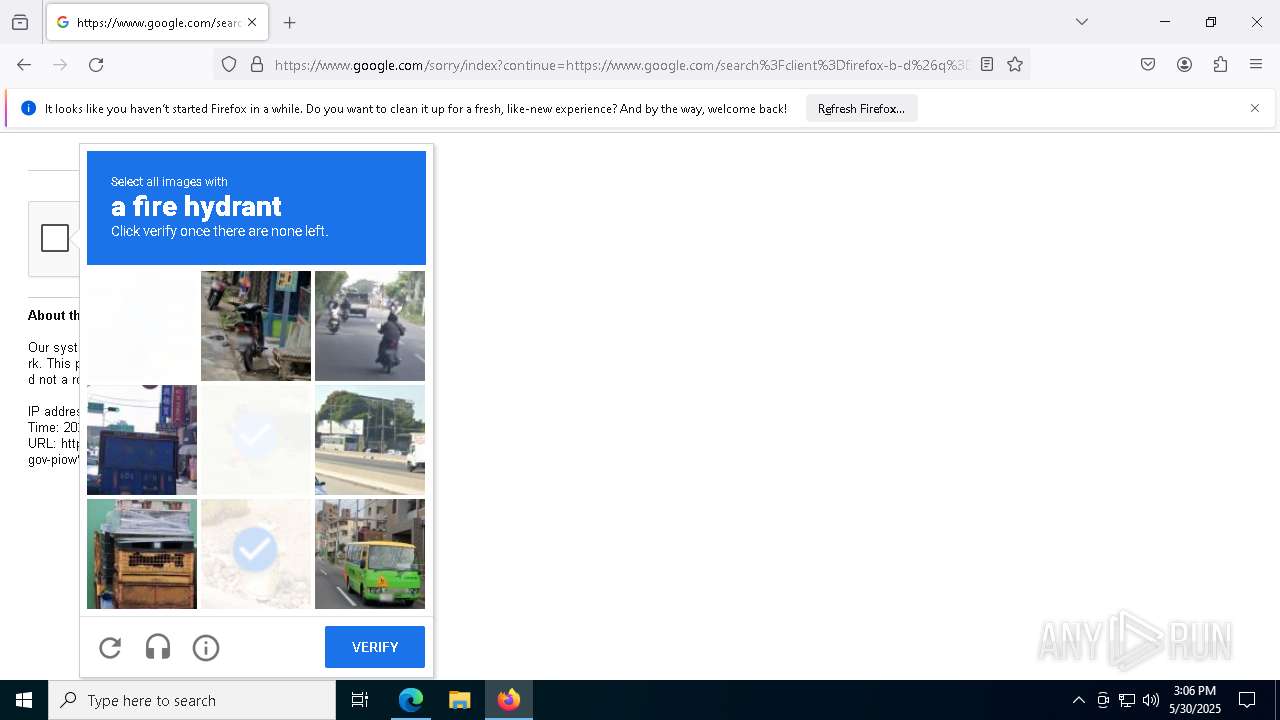
Task: Go back to the previous page
Action: (x=24, y=65)
